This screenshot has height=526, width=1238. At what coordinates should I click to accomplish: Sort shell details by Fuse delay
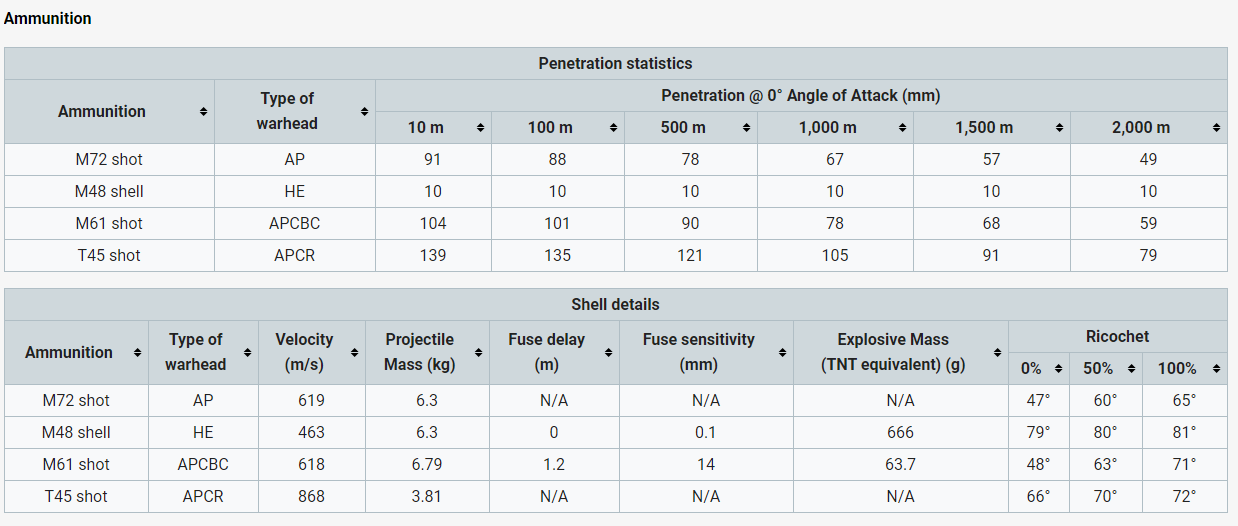608,352
